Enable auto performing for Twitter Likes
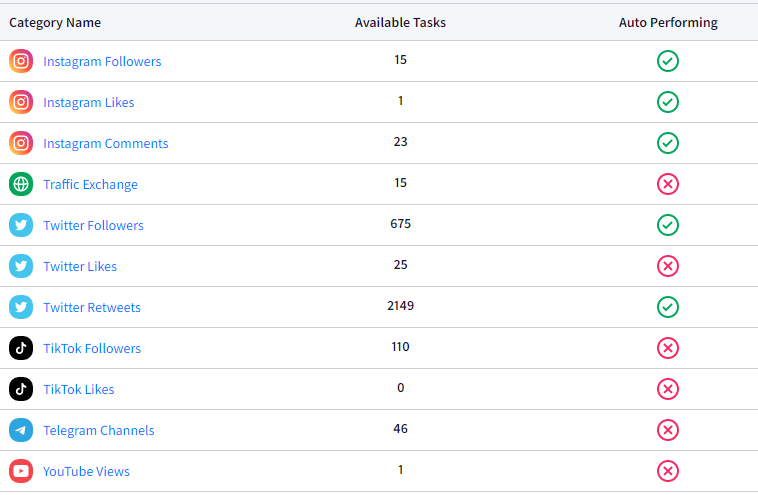 coord(668,266)
